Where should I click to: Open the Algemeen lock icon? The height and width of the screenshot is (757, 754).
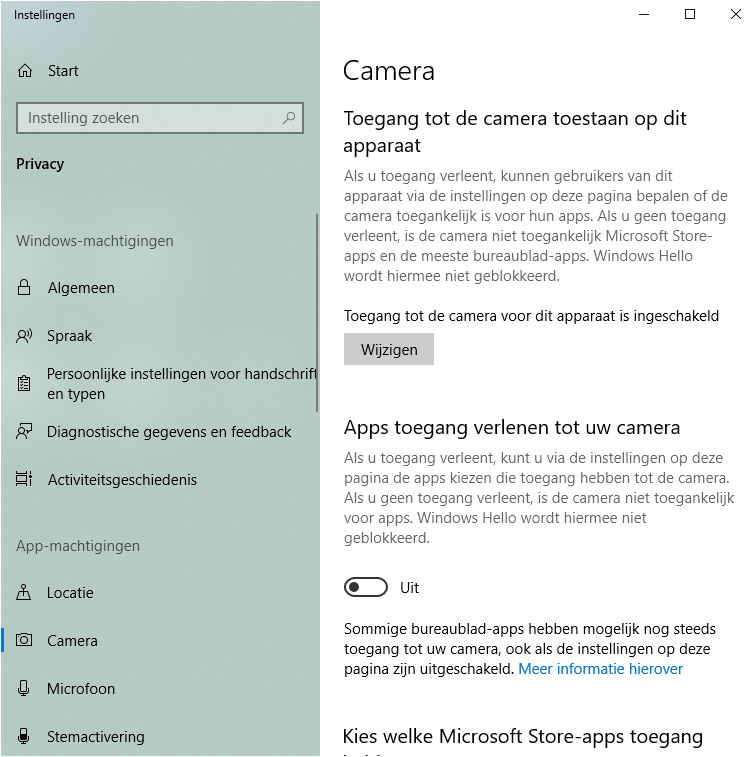tap(24, 287)
